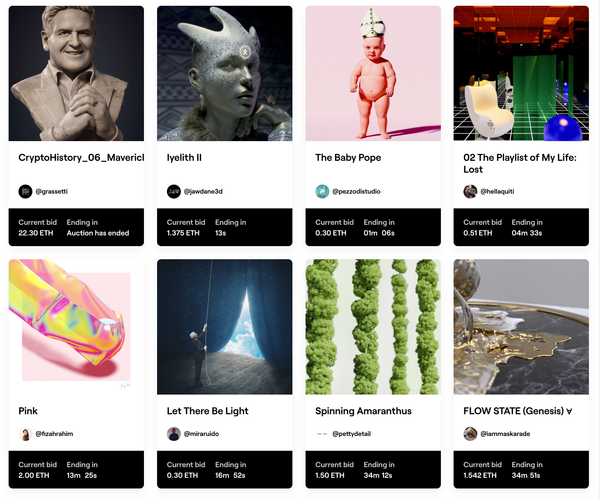Select the @iammaskarade avatar icon
Screen dimensions: 600x500
[470, 434]
